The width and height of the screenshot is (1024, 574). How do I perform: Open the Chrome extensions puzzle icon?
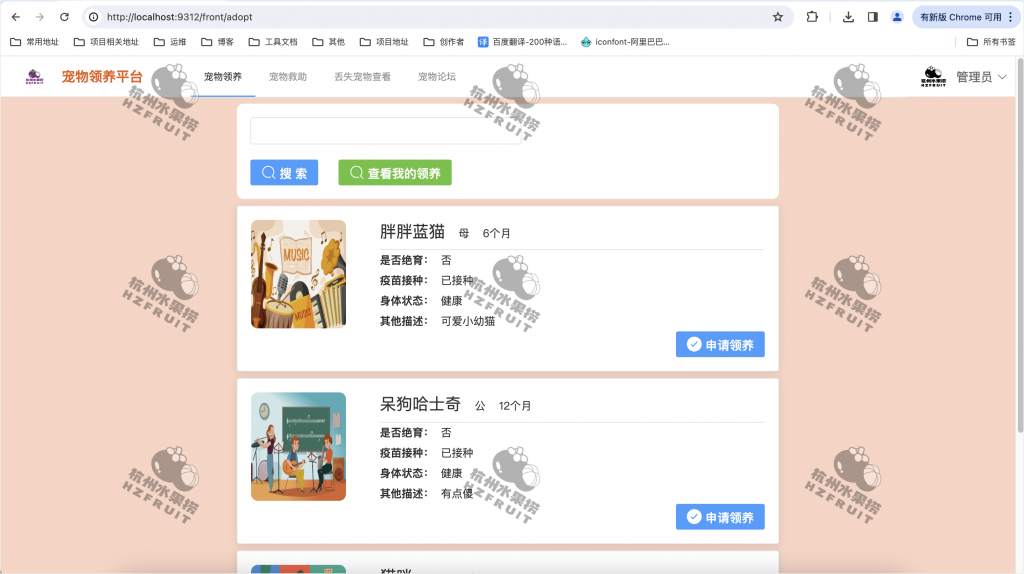[x=812, y=17]
